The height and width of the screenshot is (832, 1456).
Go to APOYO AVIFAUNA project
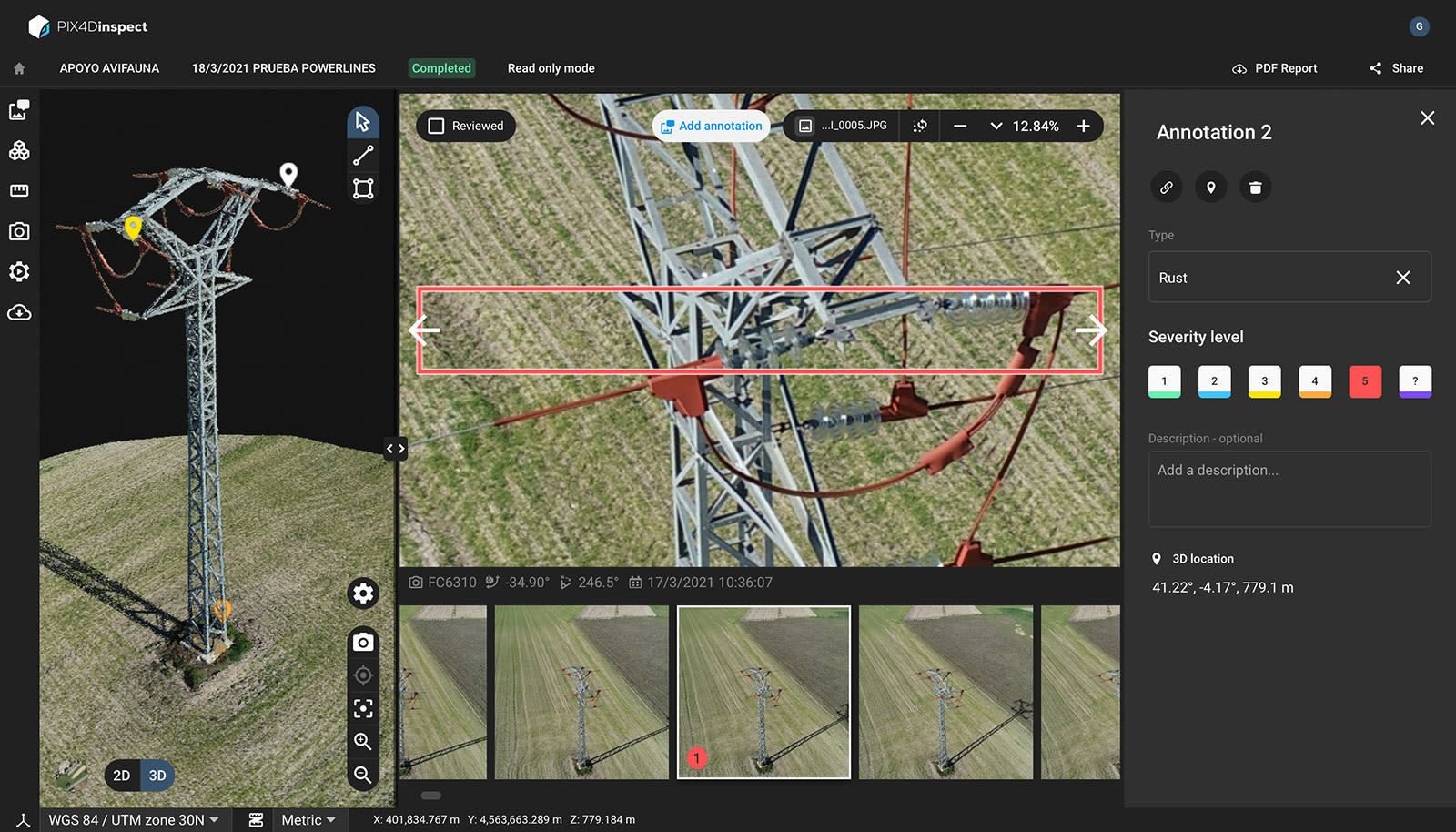click(109, 68)
